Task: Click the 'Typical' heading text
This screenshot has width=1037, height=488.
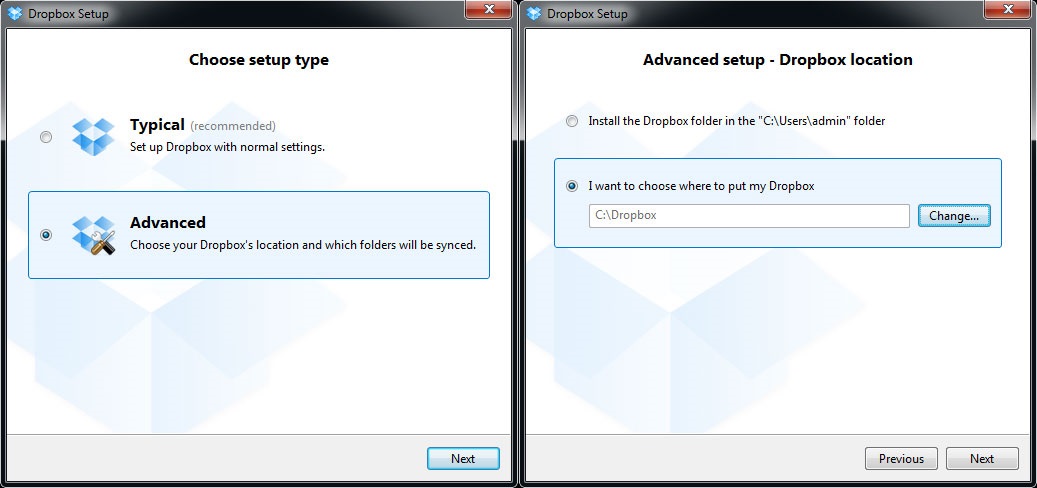Action: 157,125
